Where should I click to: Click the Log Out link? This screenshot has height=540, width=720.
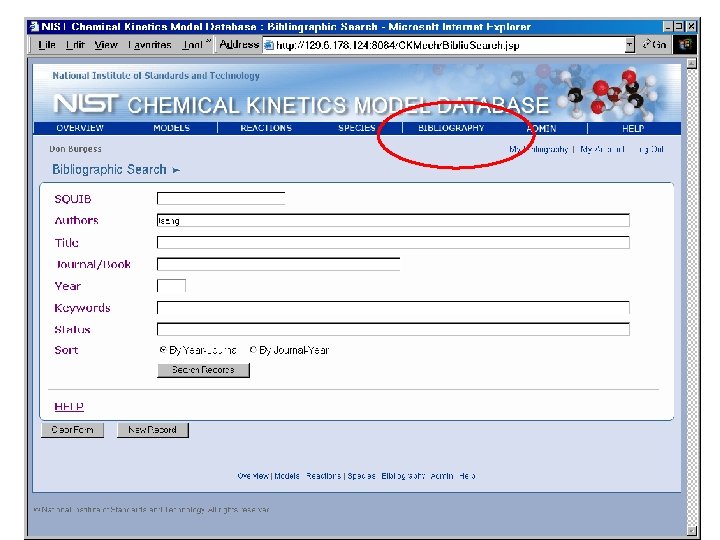(649, 149)
